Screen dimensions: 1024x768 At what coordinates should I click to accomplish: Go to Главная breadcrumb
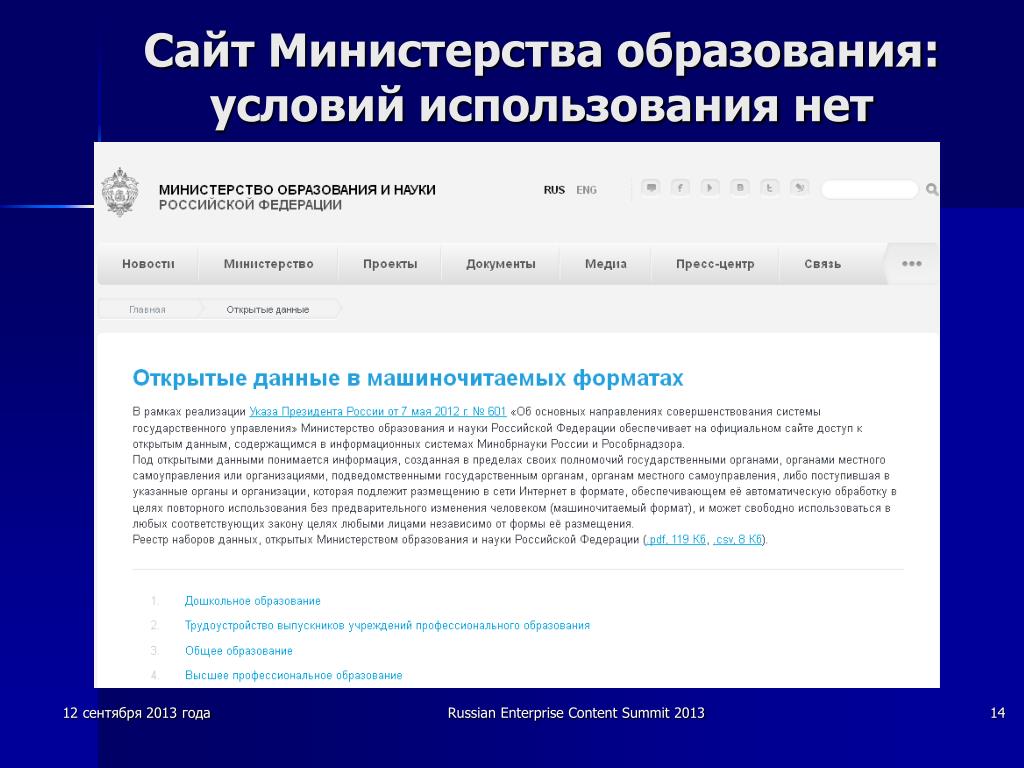click(x=147, y=310)
